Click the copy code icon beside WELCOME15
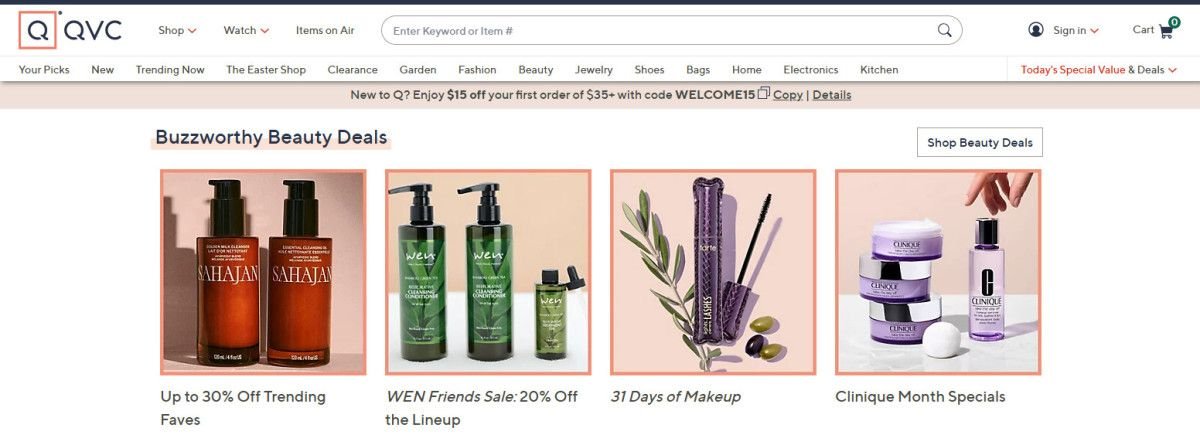 [764, 94]
